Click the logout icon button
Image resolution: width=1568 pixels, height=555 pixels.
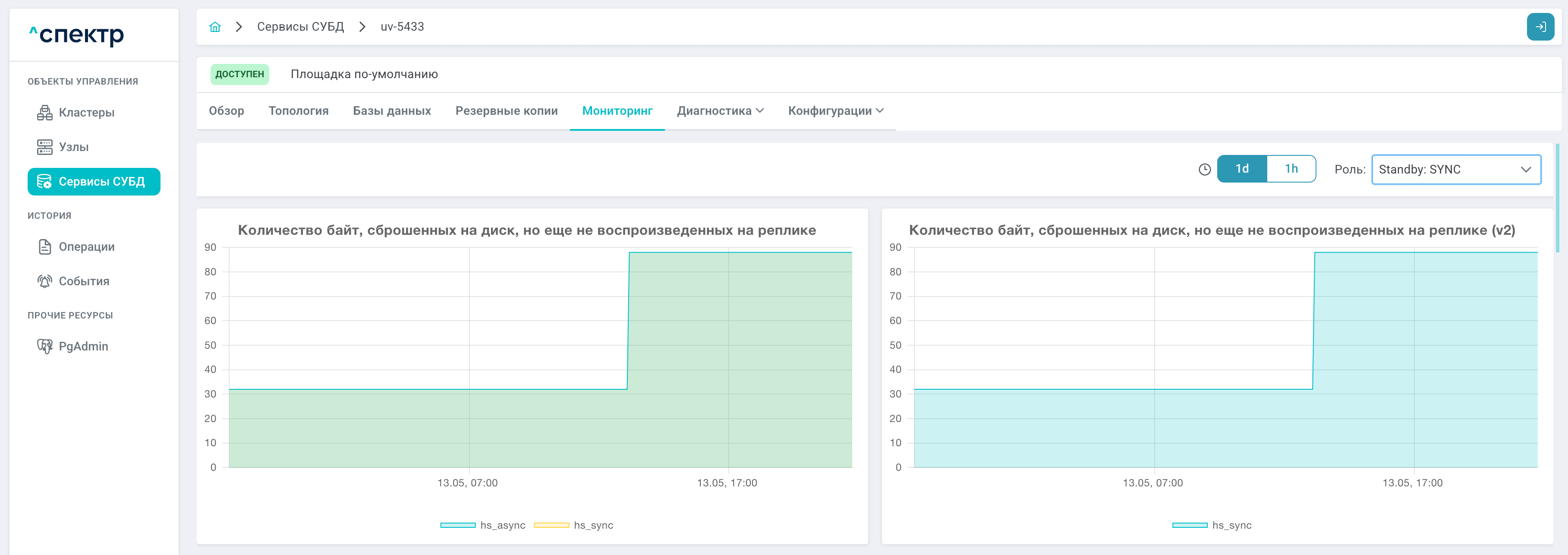[x=1540, y=27]
